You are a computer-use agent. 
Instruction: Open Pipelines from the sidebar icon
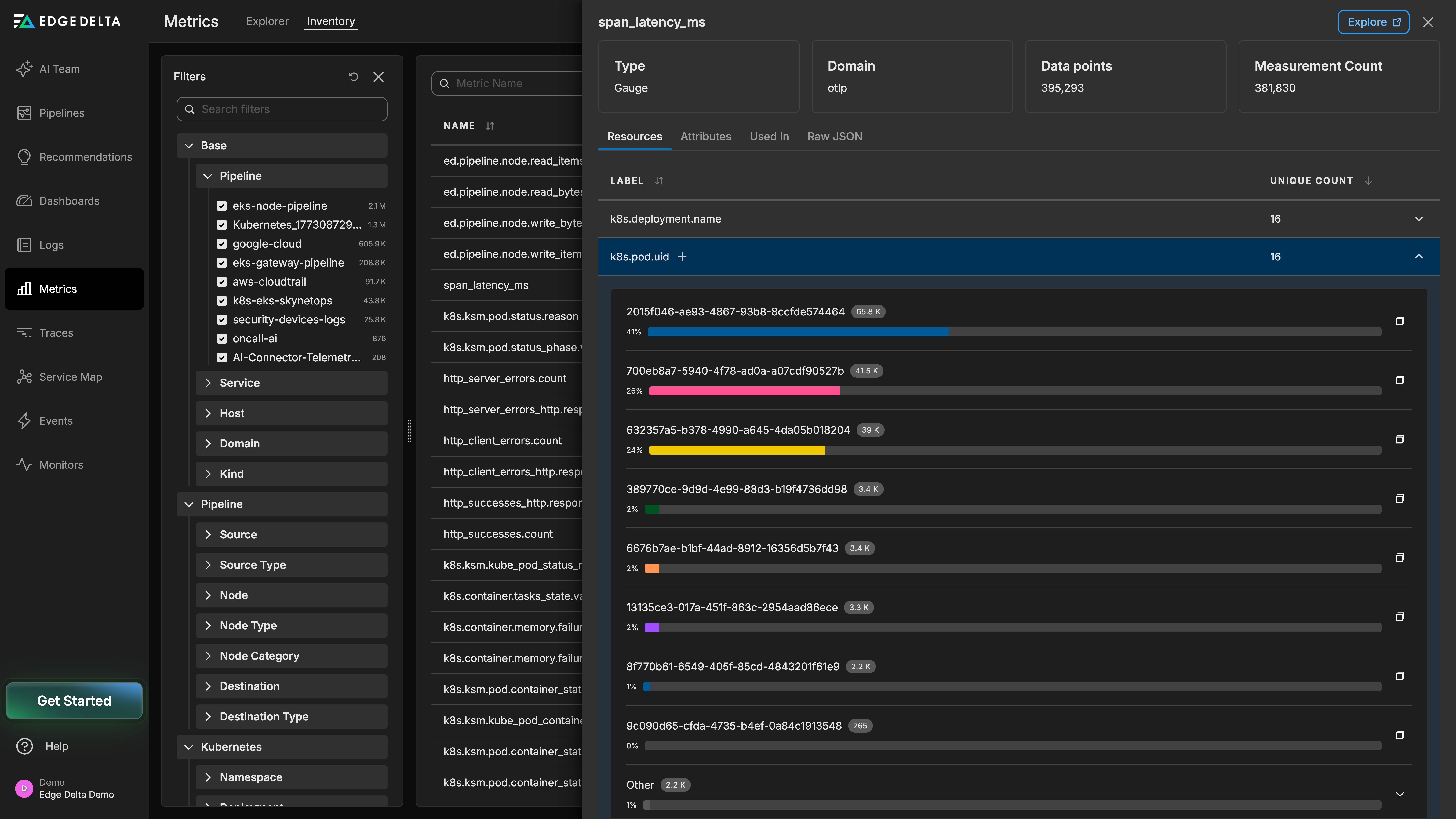[x=24, y=113]
